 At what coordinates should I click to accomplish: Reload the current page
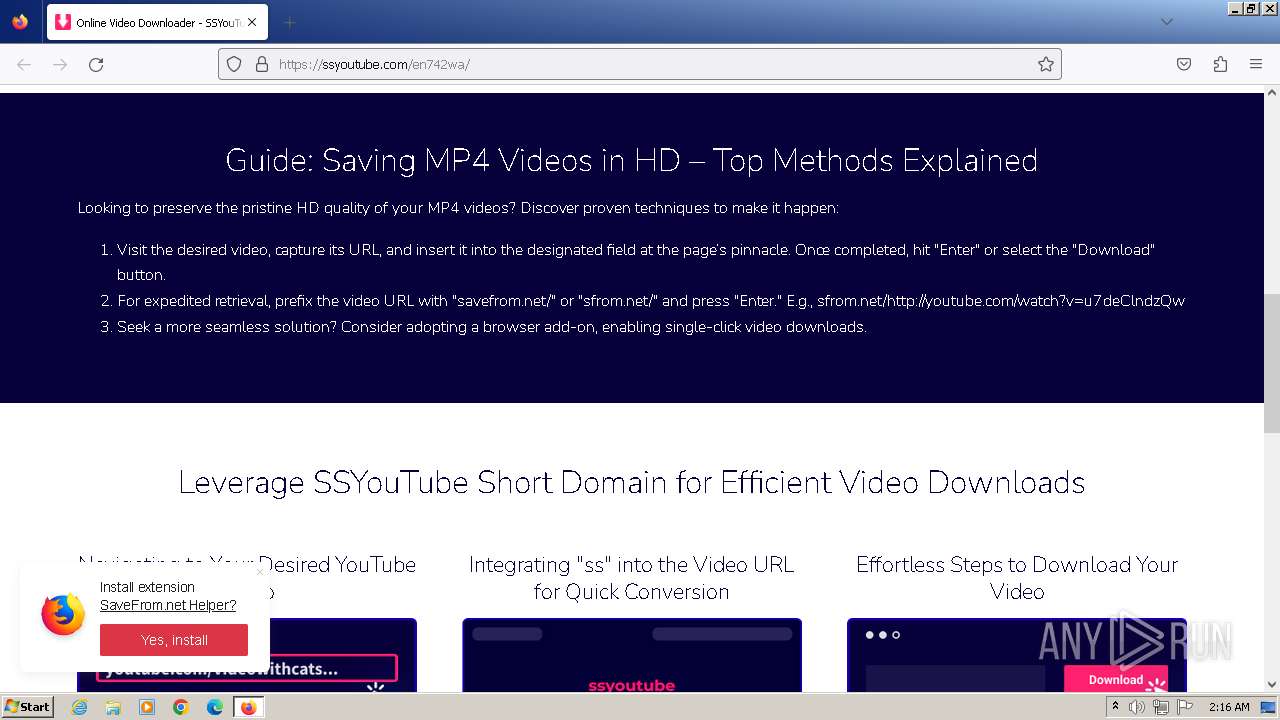pos(96,64)
